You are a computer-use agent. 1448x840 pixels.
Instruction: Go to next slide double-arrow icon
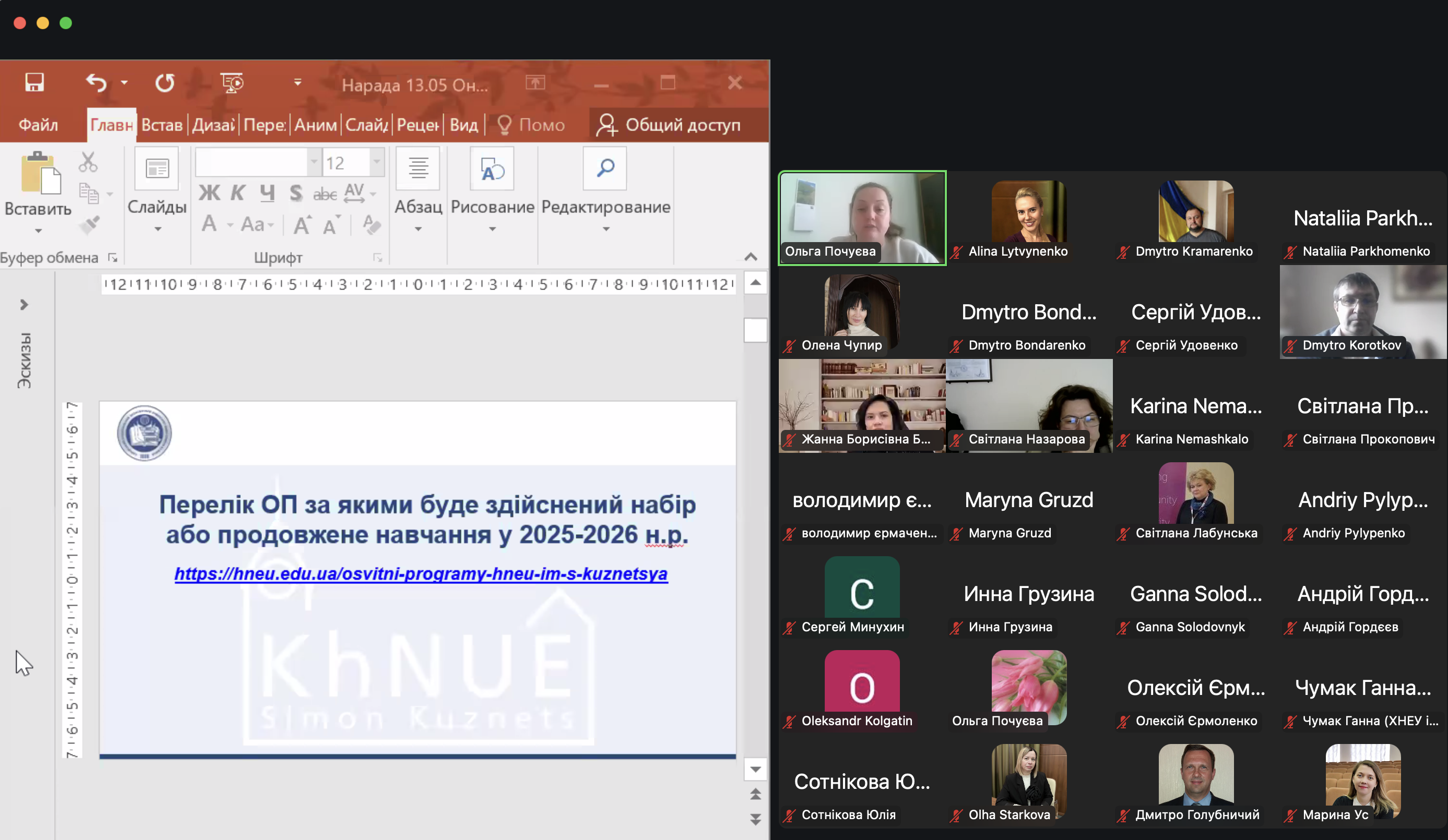pyautogui.click(x=756, y=819)
